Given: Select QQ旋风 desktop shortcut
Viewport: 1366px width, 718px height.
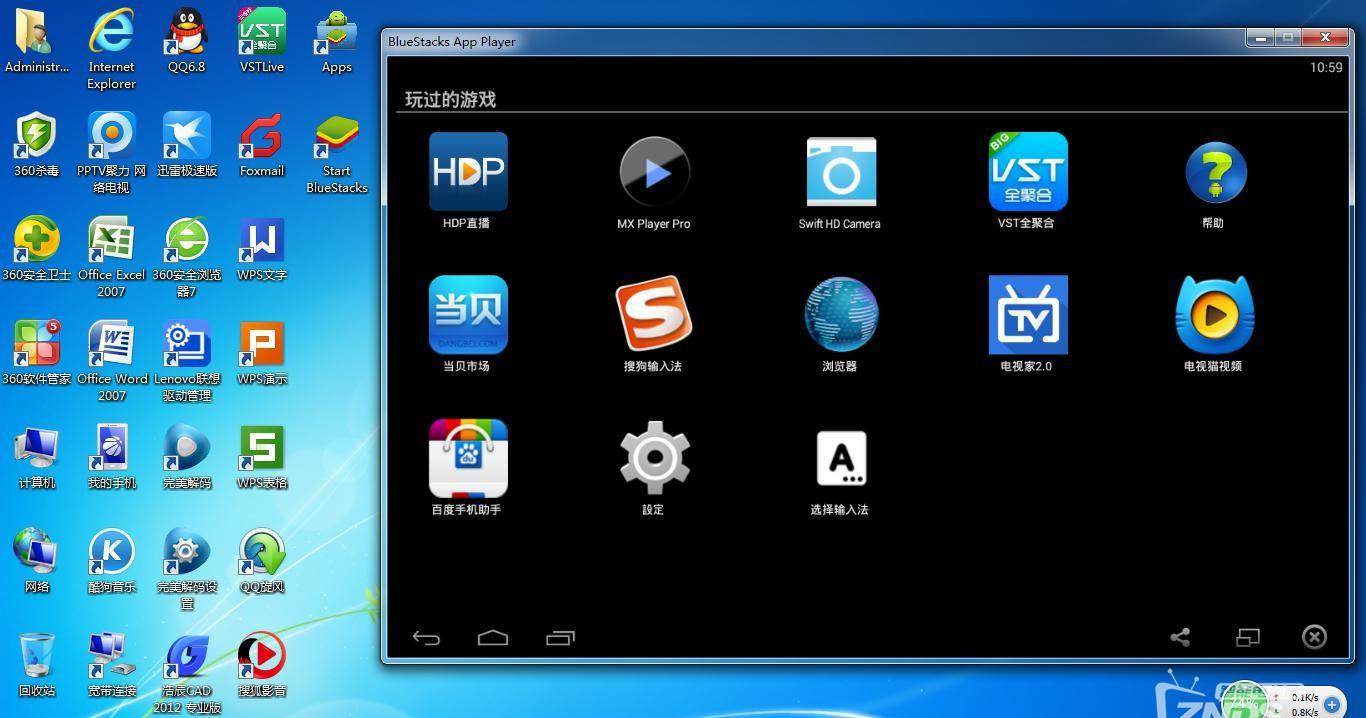Looking at the screenshot, I should [262, 560].
